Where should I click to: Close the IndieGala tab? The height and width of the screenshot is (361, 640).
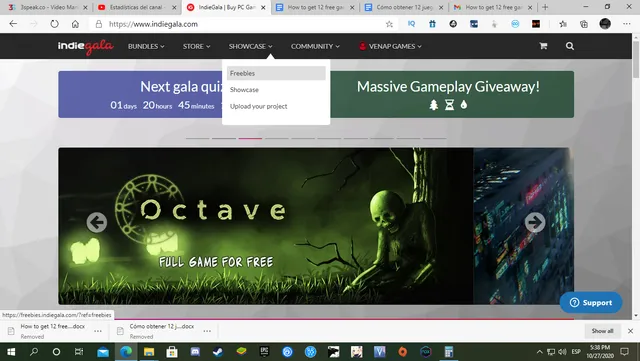click(x=263, y=7)
